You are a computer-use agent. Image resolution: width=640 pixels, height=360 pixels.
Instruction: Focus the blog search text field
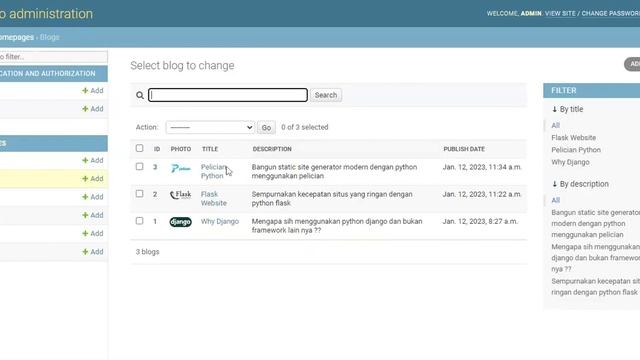(228, 95)
